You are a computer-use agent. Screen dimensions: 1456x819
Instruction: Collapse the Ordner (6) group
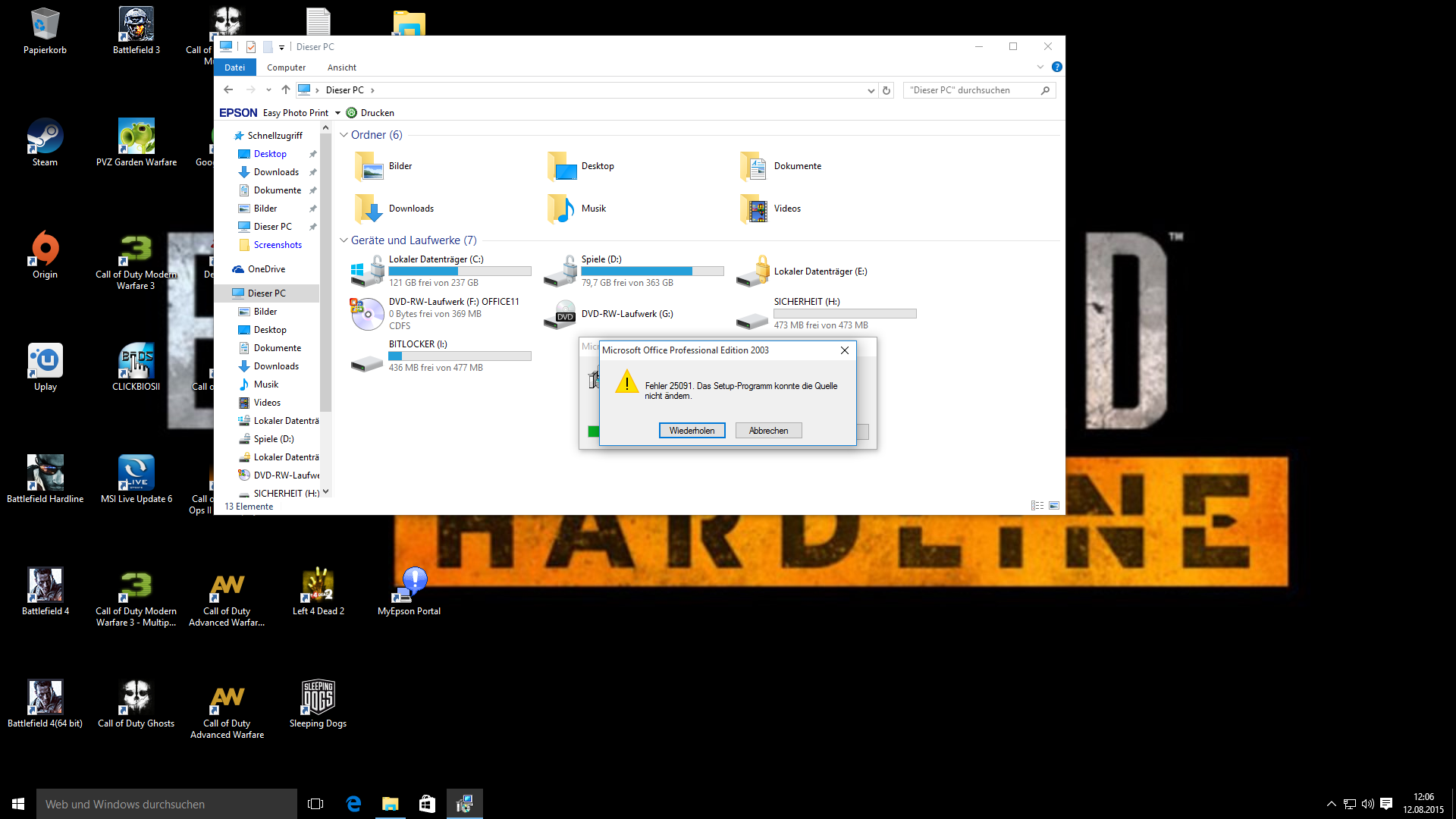[x=344, y=135]
